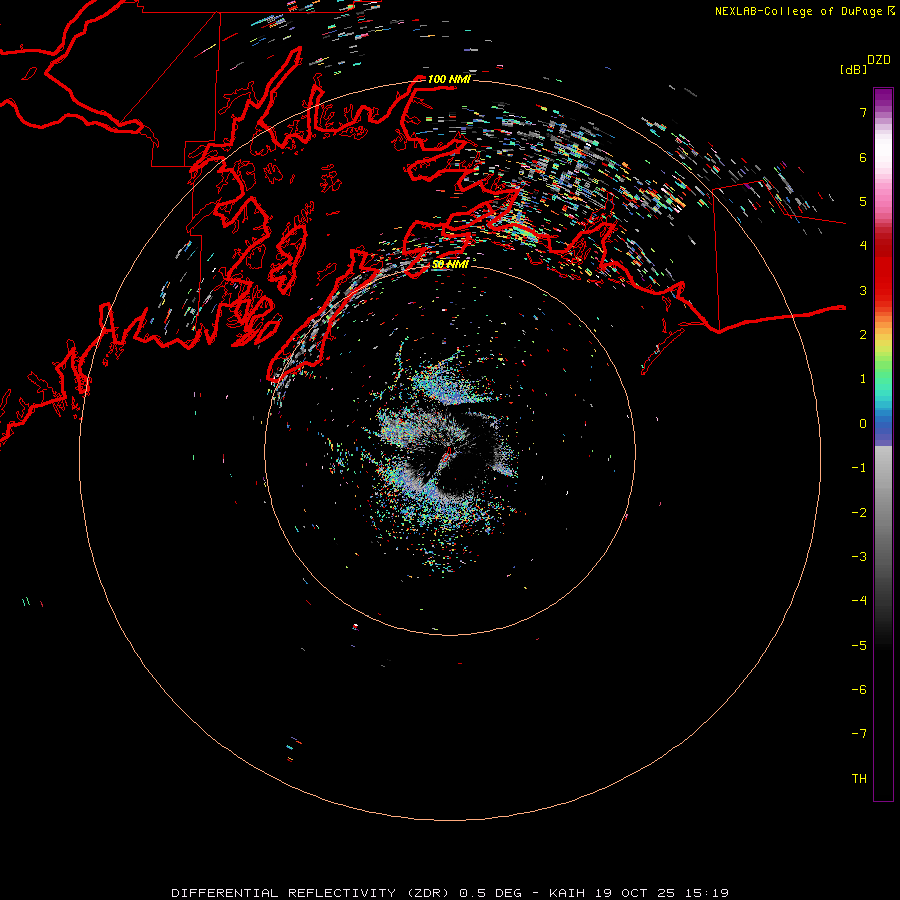
Task: Click the -6 value on colorbar
Action: 859,690
